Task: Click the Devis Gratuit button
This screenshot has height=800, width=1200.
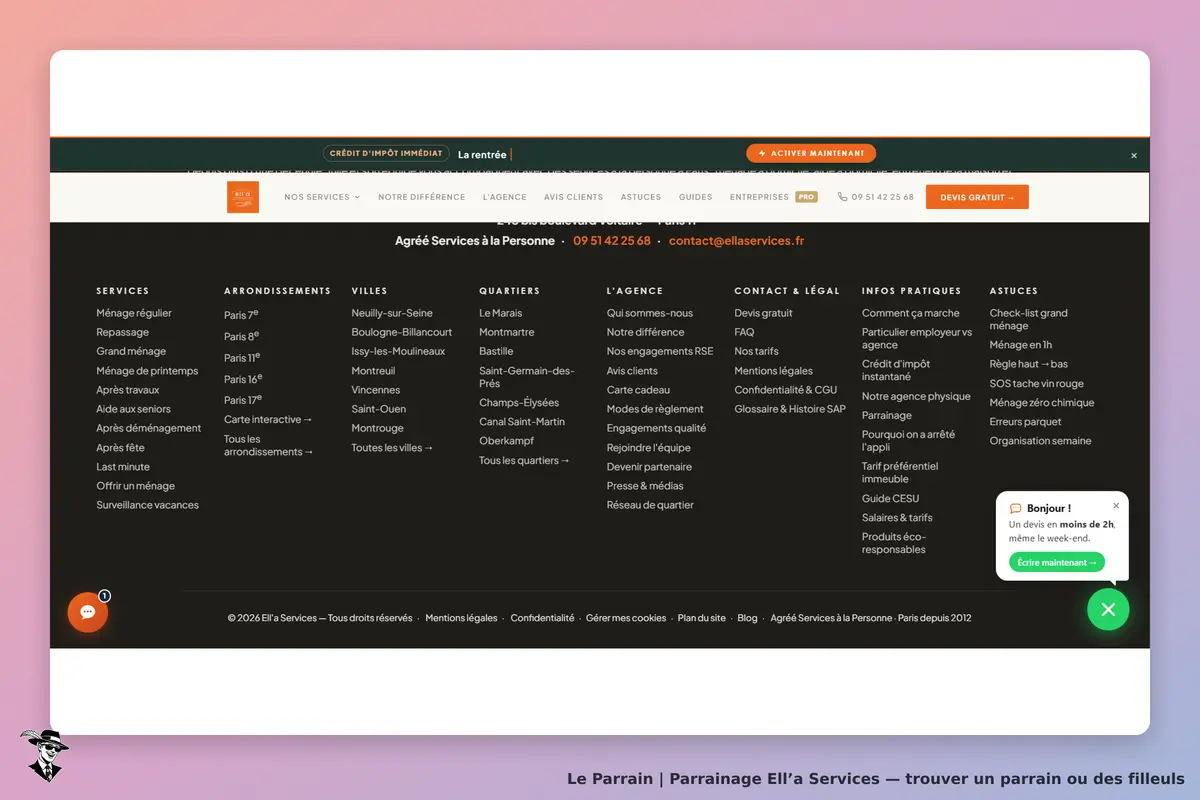Action: [x=977, y=197]
